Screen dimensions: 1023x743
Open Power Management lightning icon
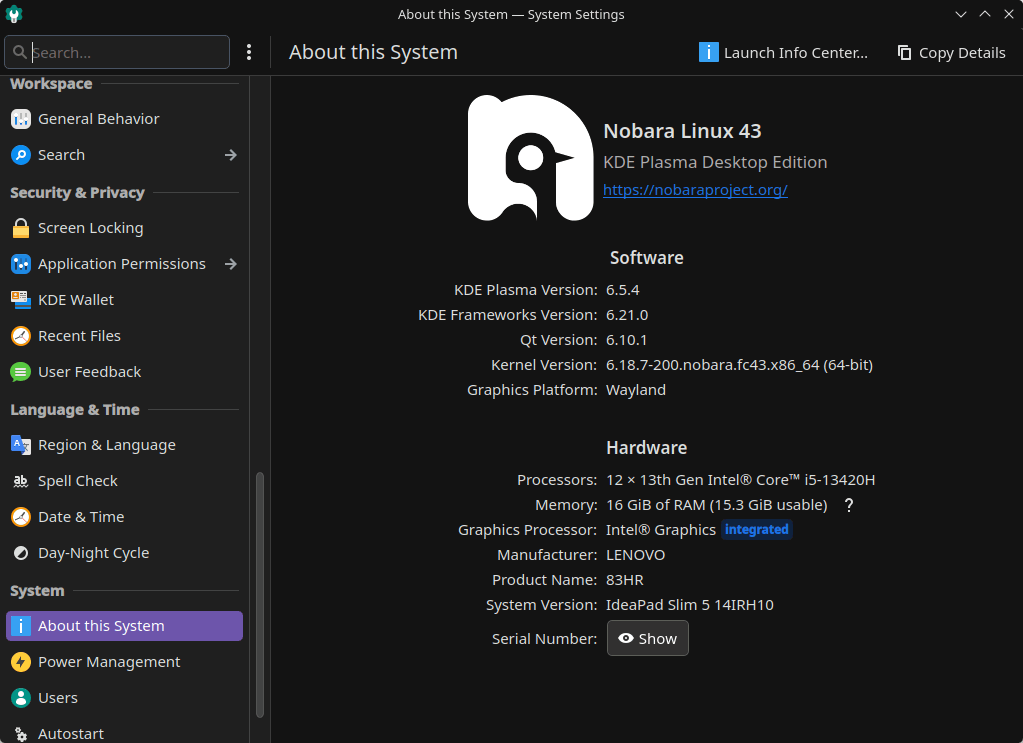pyautogui.click(x=21, y=662)
